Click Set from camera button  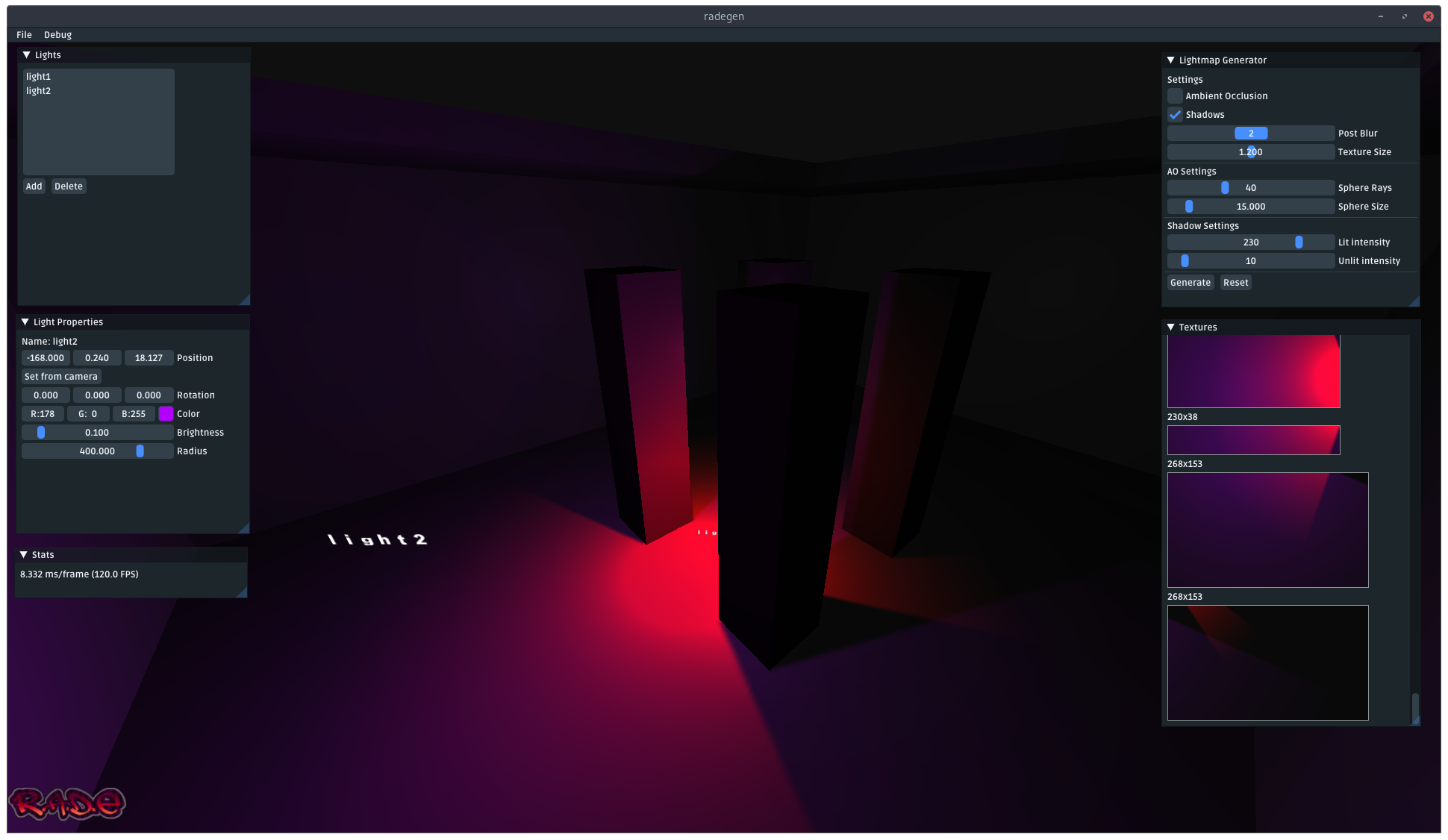pyautogui.click(x=60, y=377)
